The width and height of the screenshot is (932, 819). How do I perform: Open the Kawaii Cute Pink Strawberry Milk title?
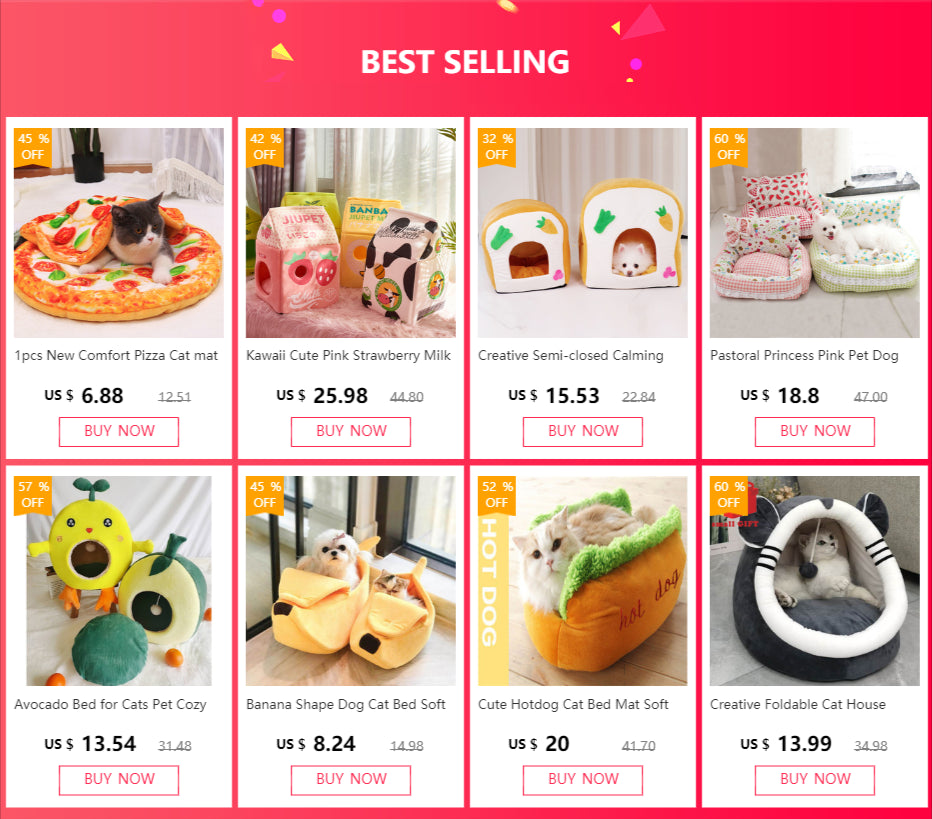point(348,355)
